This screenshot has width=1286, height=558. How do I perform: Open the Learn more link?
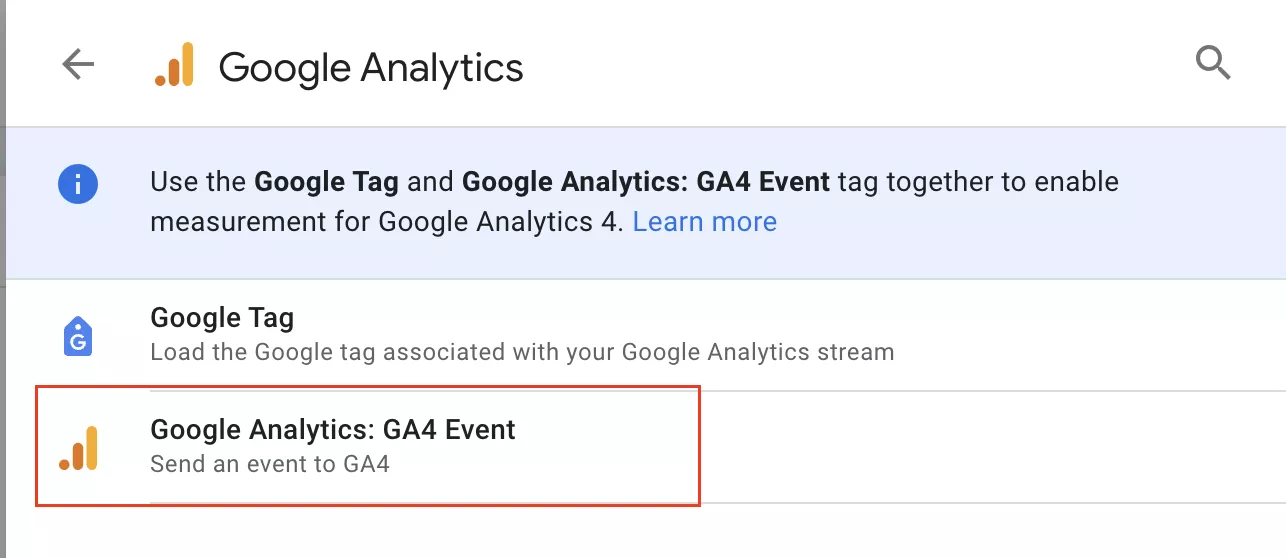705,221
